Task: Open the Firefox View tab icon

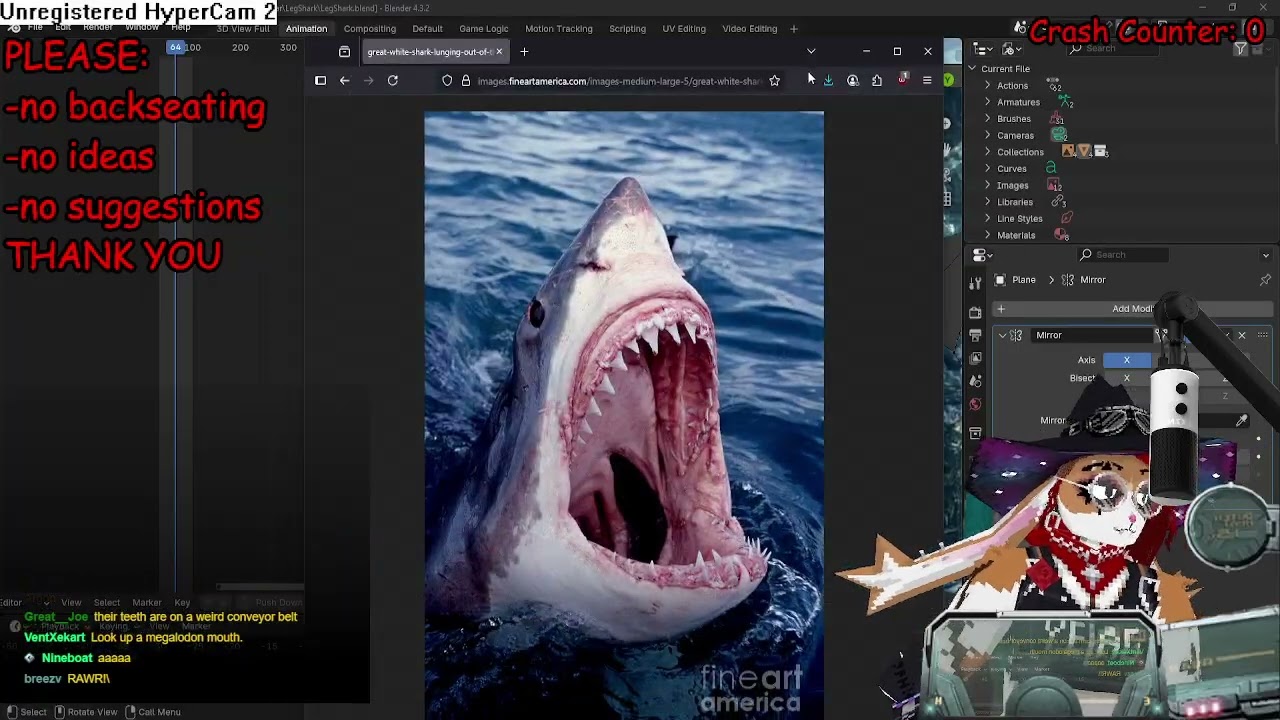Action: pos(344,52)
